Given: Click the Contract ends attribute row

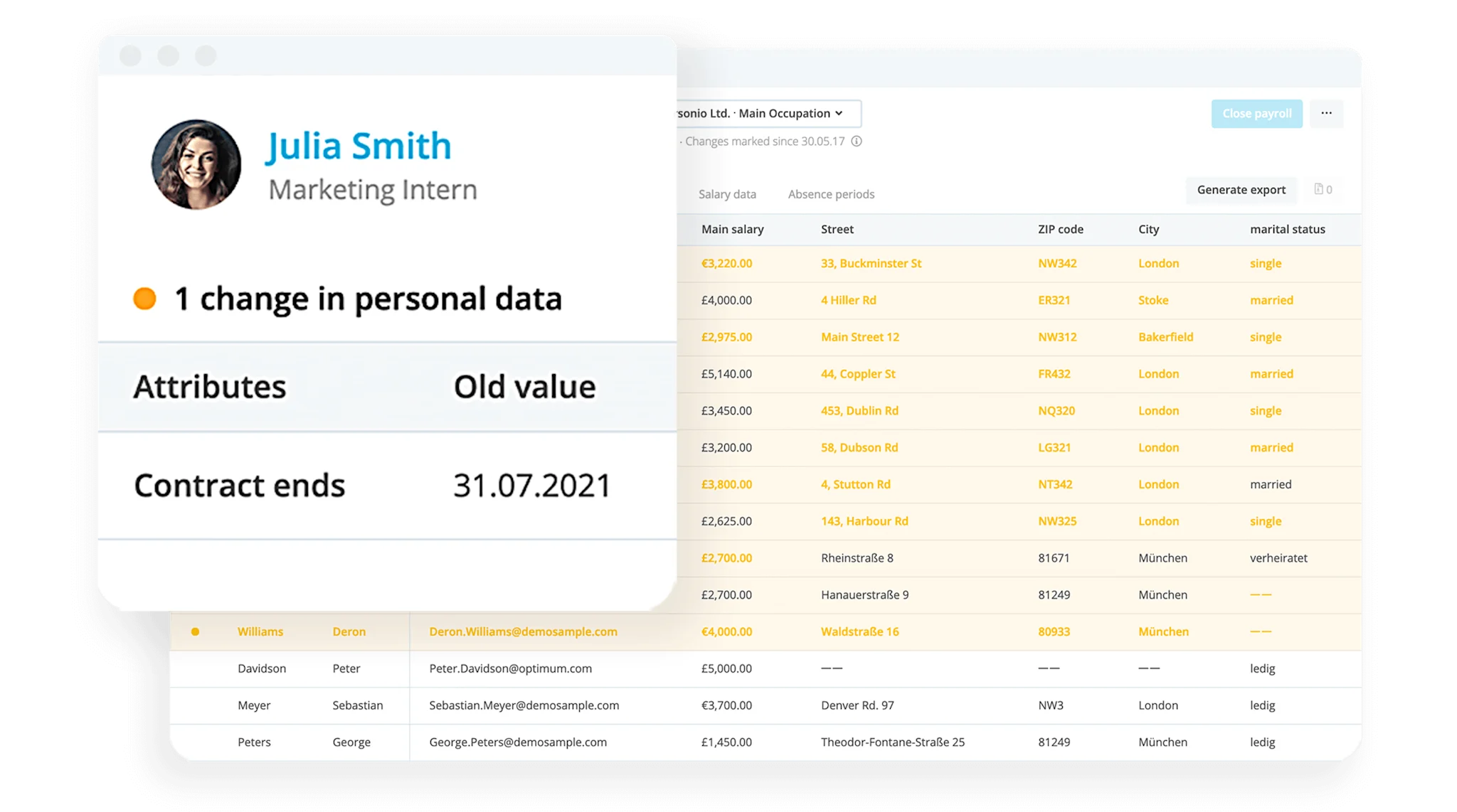Looking at the screenshot, I should (239, 486).
